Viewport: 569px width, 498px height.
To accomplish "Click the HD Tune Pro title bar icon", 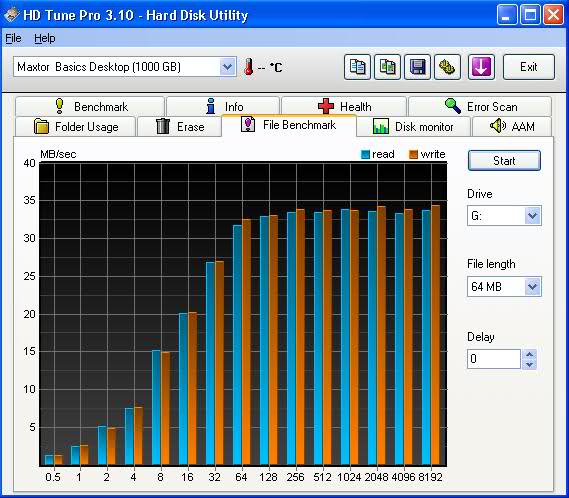I will [11, 15].
